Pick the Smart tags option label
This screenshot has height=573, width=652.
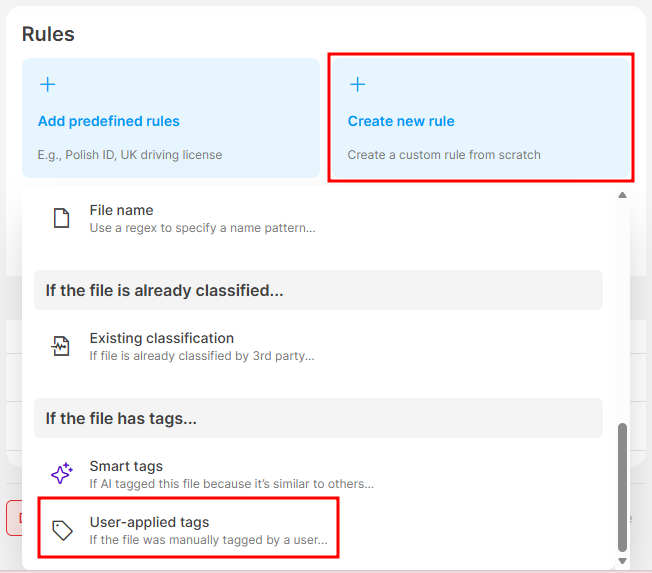coord(126,466)
